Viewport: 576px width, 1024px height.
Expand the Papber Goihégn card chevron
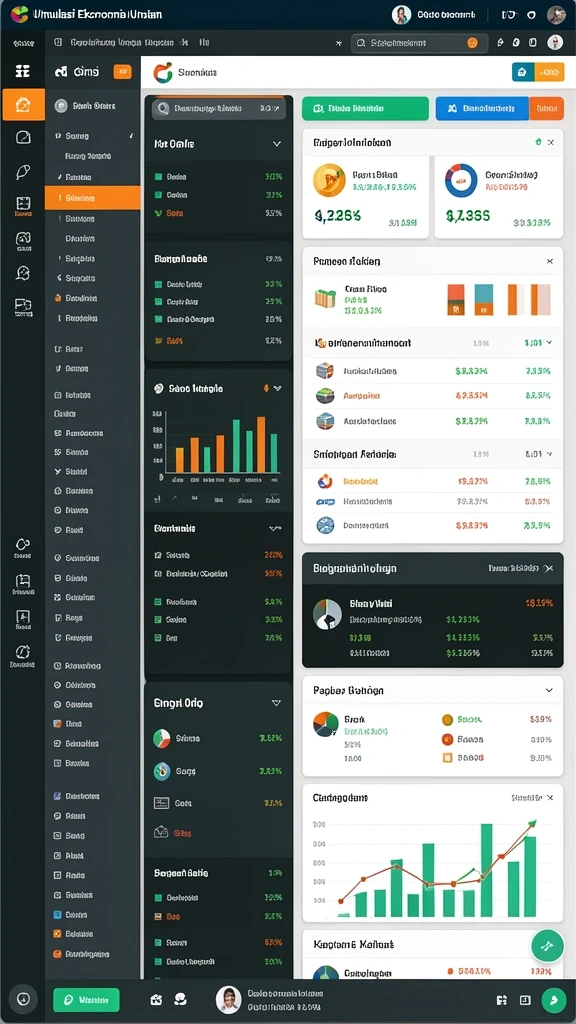click(549, 690)
